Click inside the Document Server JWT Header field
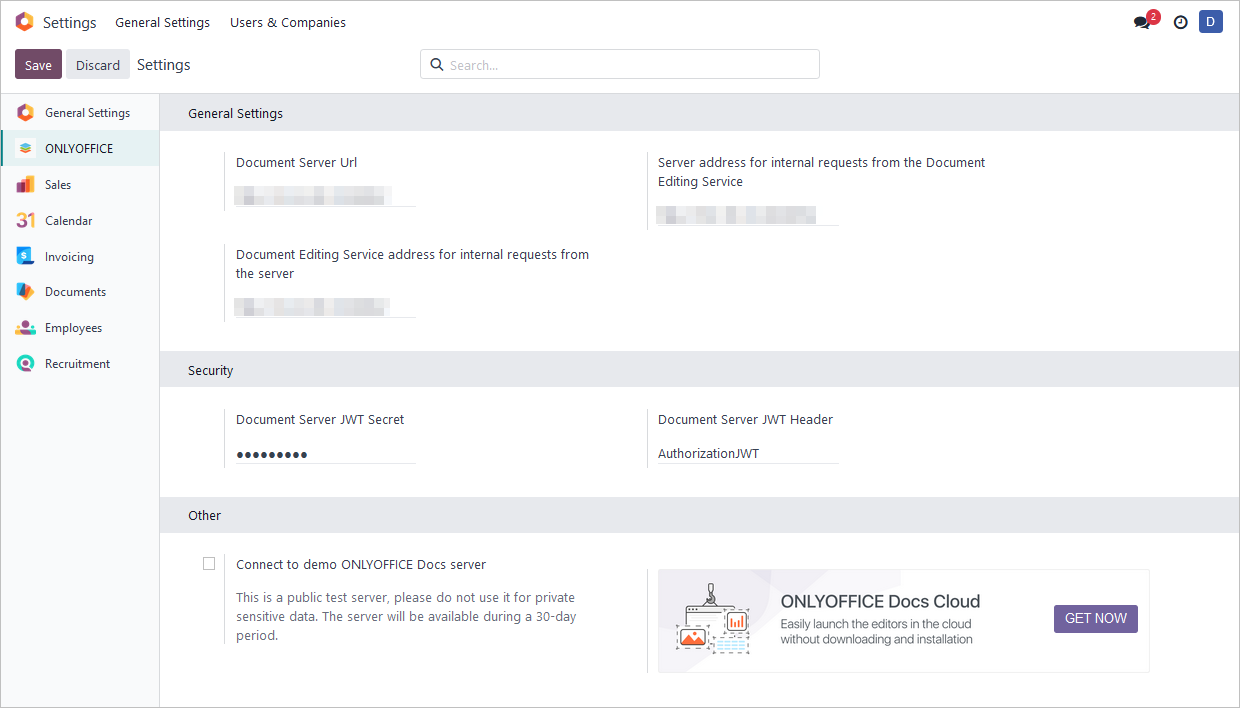 [x=745, y=453]
